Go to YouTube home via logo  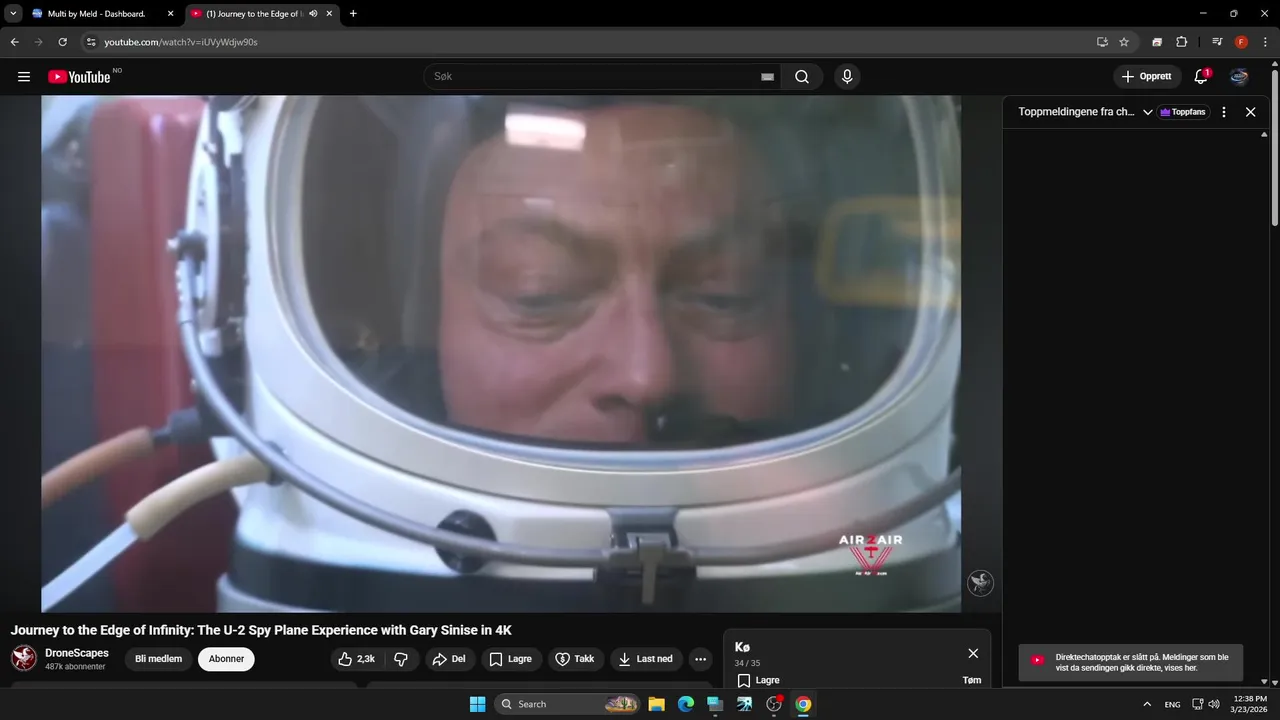click(x=79, y=77)
